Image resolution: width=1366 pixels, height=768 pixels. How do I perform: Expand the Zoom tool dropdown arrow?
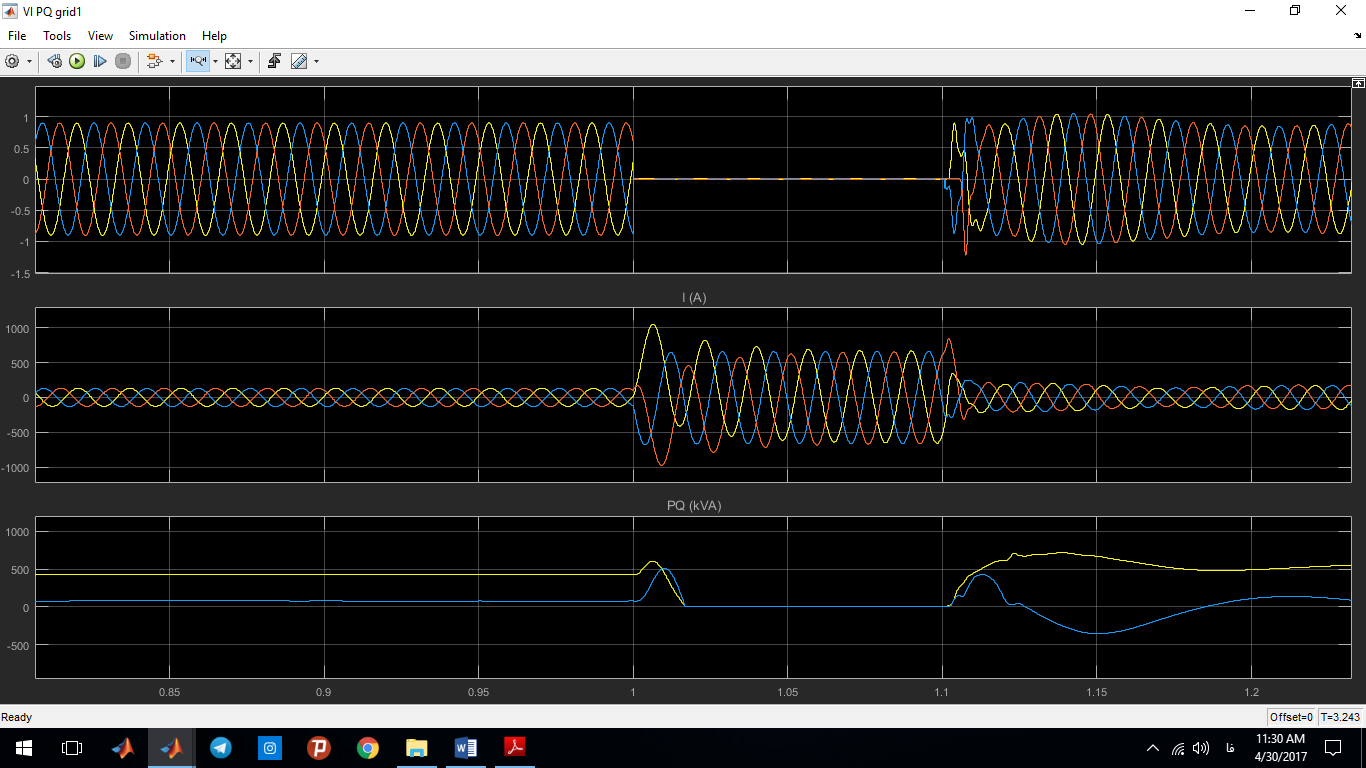click(215, 61)
